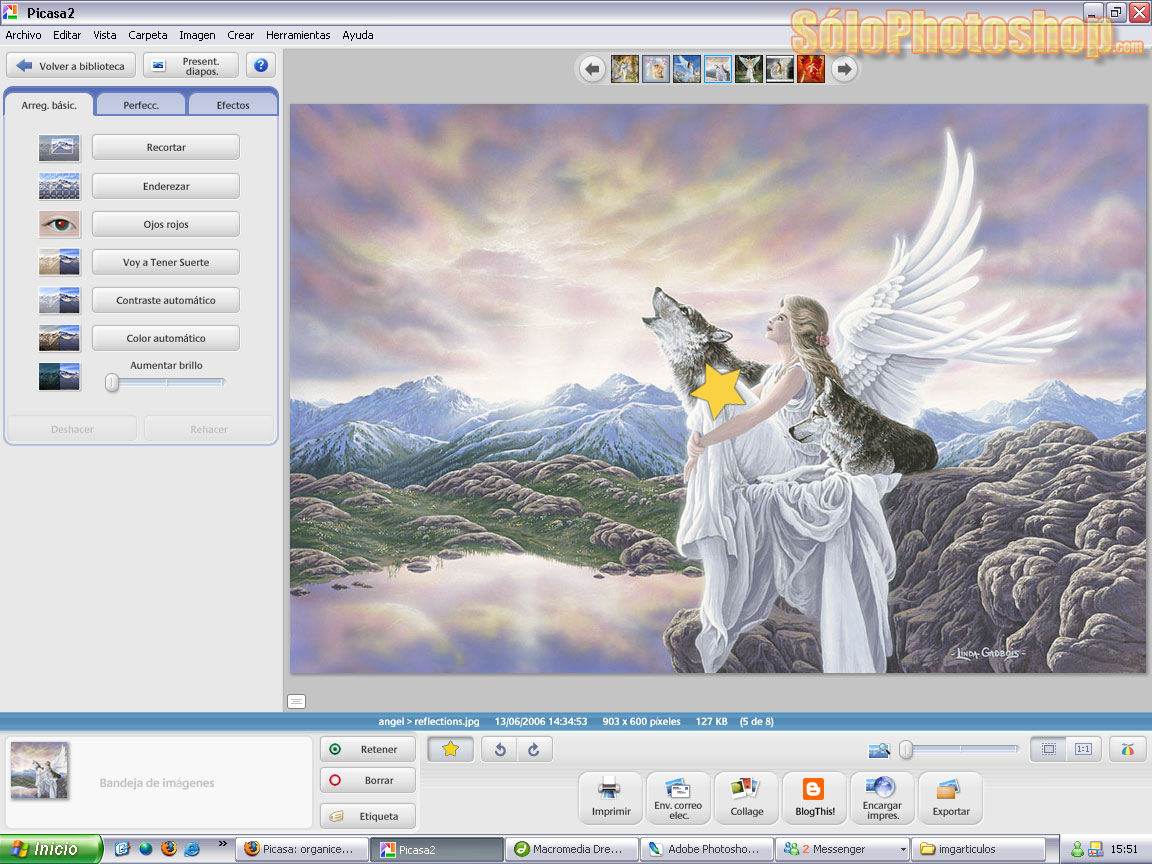Open the Messenger taskbar group dropdown
Viewport: 1152px width, 864px height.
coord(903,849)
